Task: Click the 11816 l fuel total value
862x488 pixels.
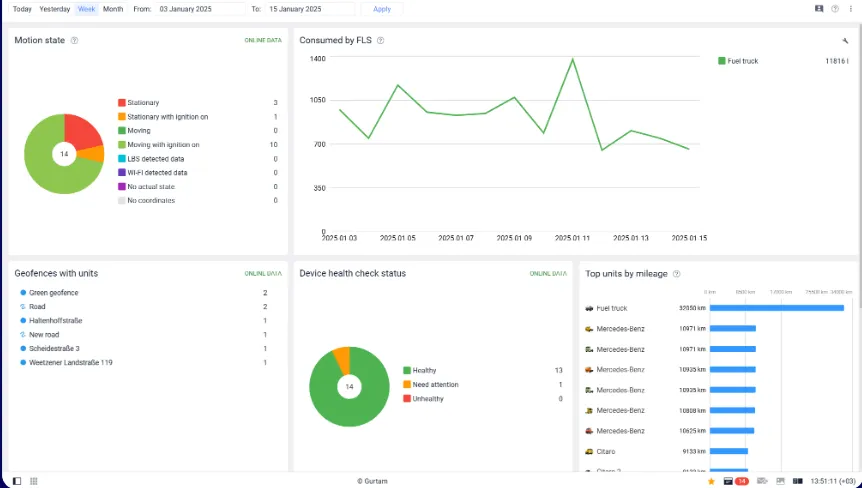Action: (x=837, y=61)
